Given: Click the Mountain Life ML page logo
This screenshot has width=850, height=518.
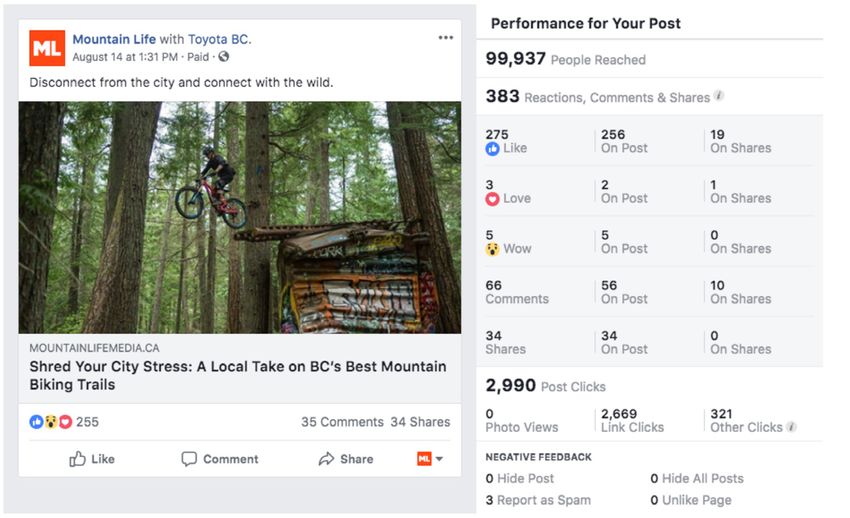Looking at the screenshot, I should (47, 48).
